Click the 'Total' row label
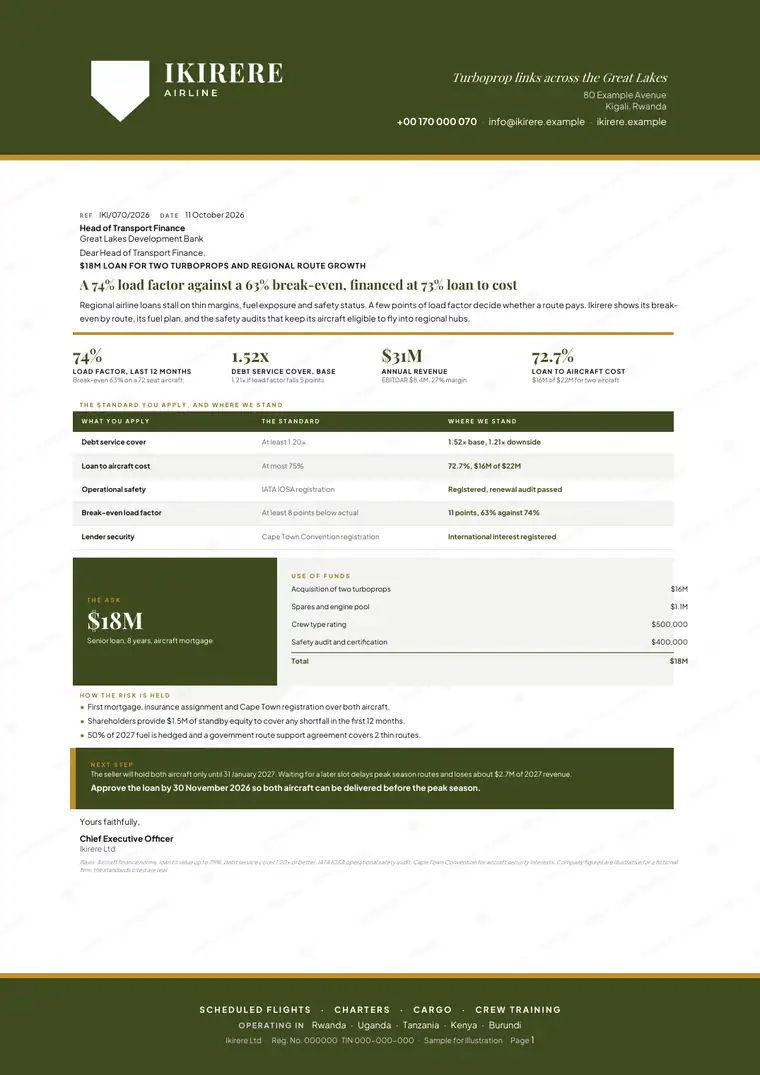The height and width of the screenshot is (1075, 760). pos(300,661)
